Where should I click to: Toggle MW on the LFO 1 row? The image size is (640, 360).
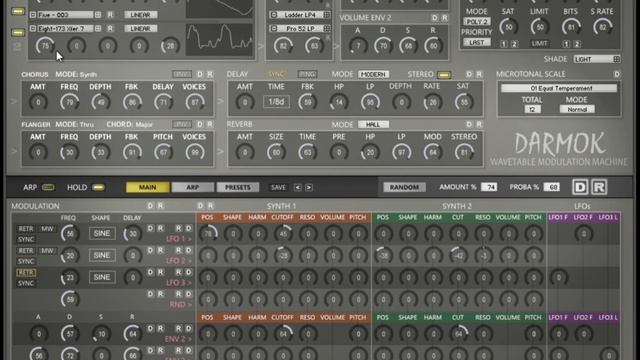[47, 229]
